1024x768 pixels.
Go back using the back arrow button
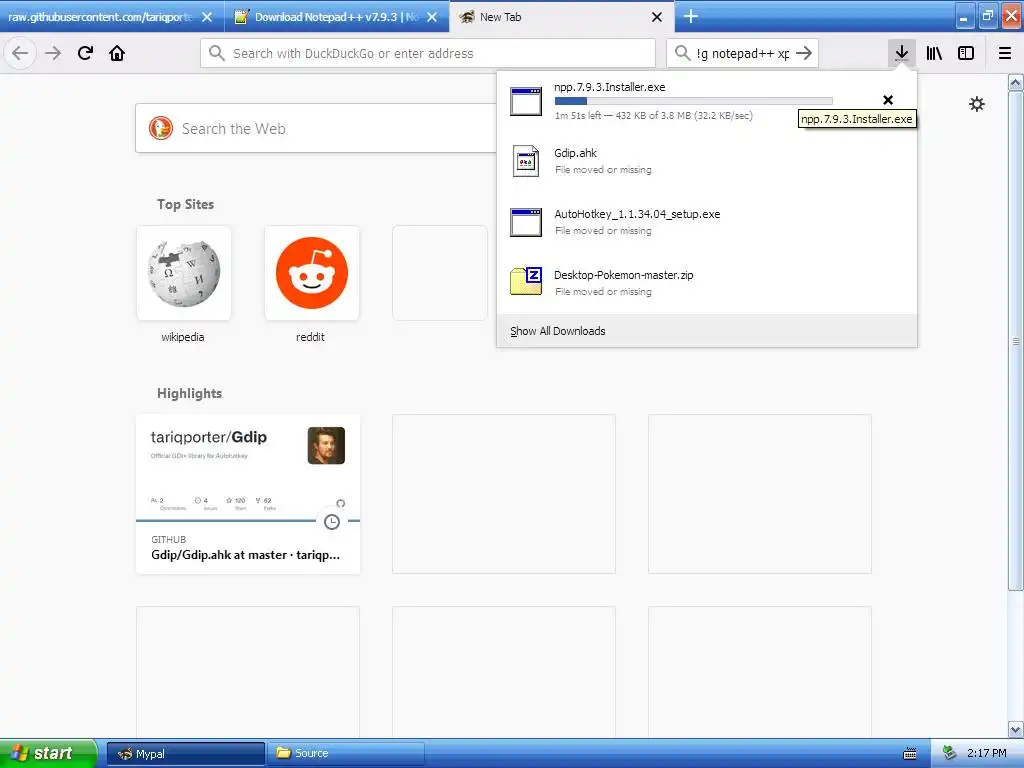tap(20, 53)
